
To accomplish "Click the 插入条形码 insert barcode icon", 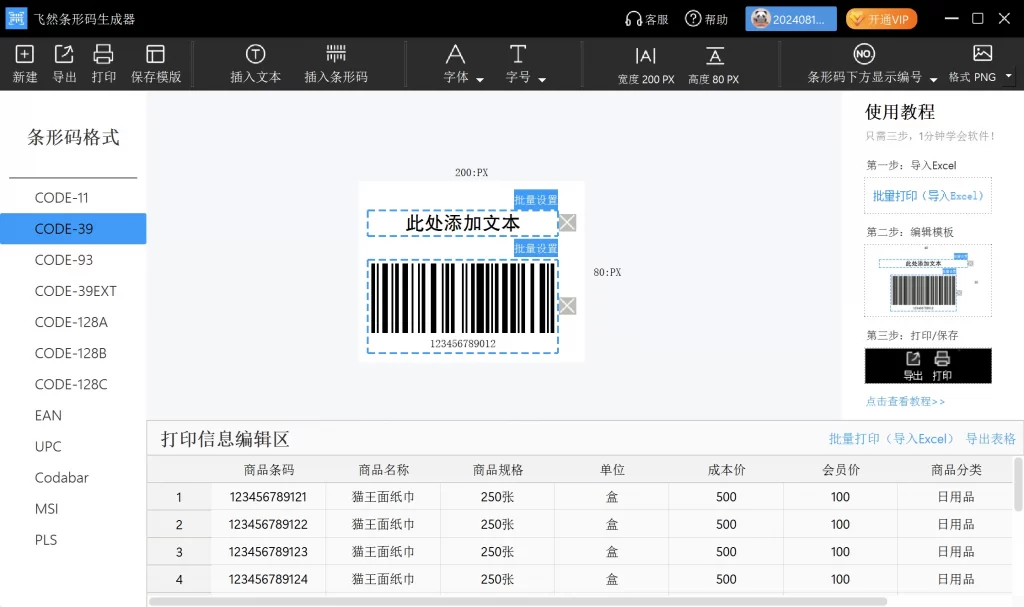I will click(x=336, y=54).
